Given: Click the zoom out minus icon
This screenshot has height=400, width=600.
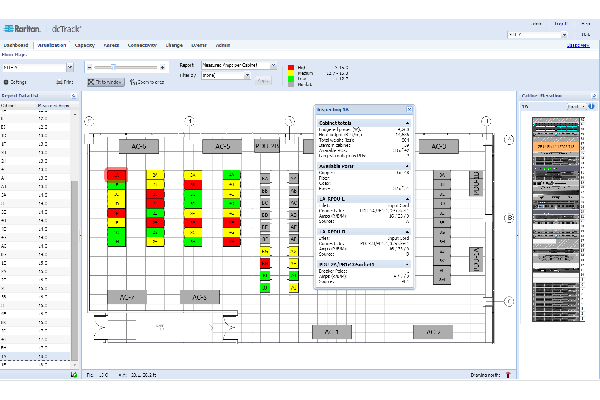Looking at the screenshot, I should [89, 67].
